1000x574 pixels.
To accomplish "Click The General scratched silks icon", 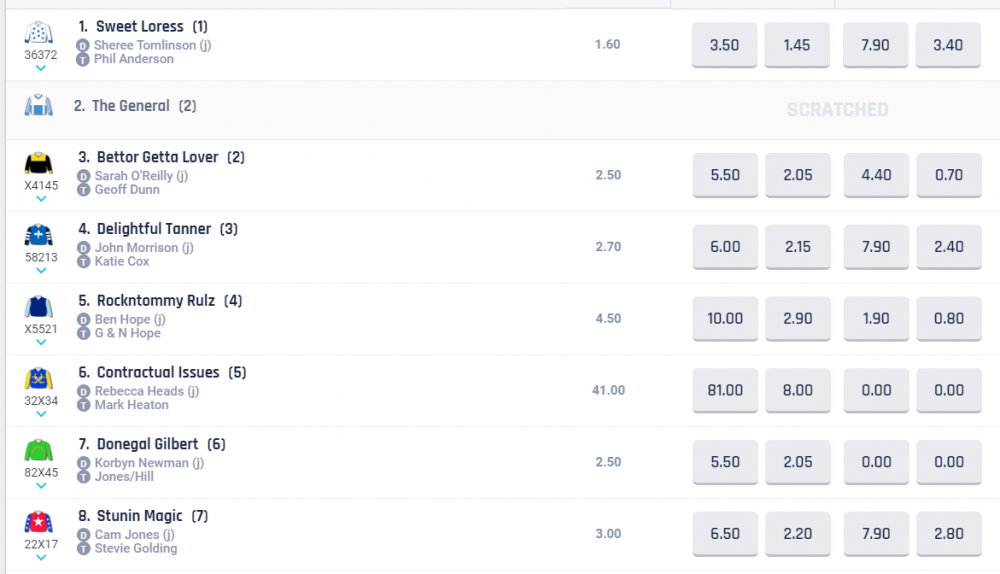I will [38, 105].
